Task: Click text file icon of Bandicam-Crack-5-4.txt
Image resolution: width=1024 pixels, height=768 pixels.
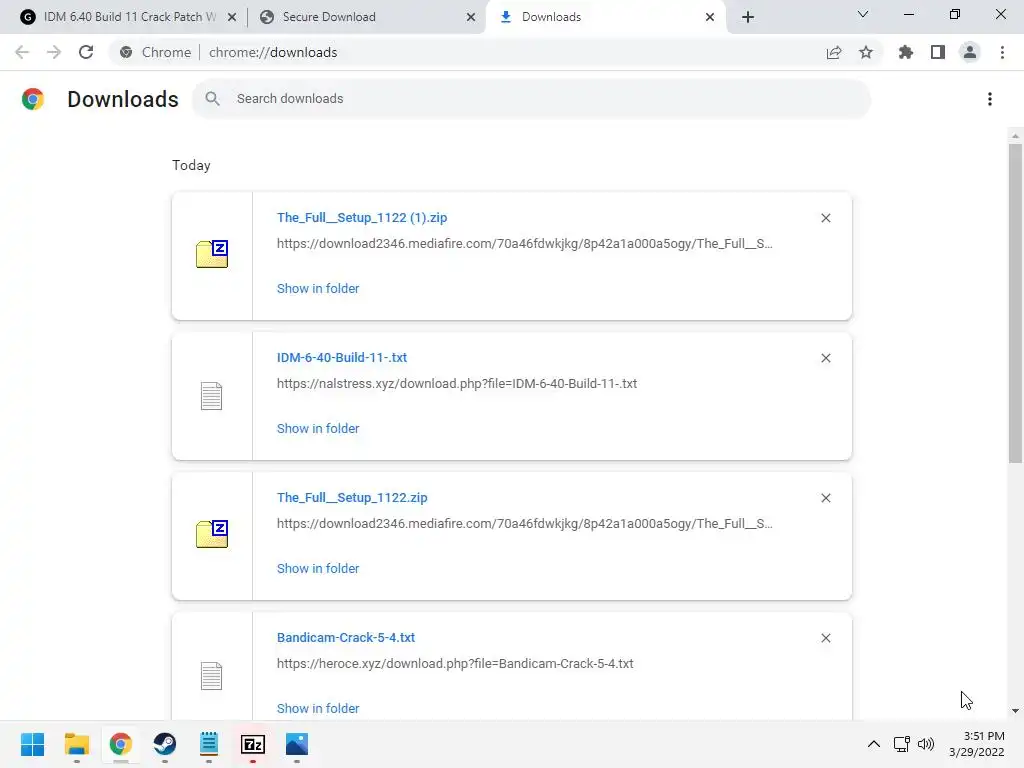Action: coord(212,676)
